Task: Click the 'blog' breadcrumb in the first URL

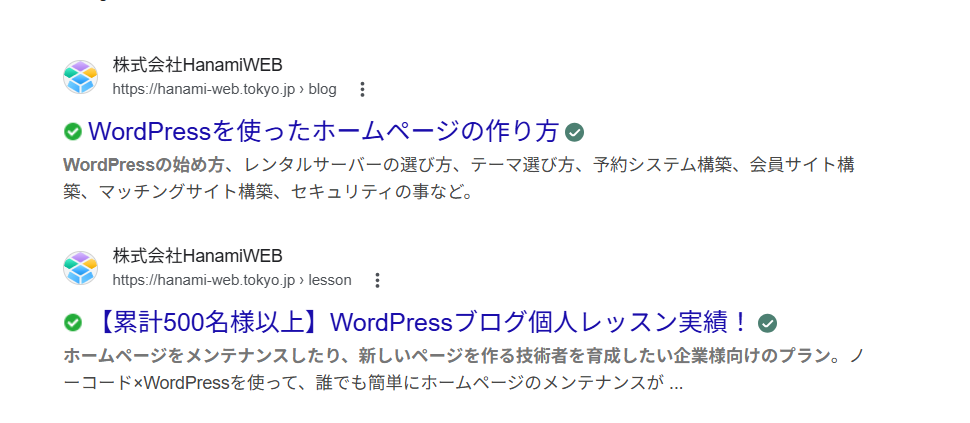Action: point(322,89)
